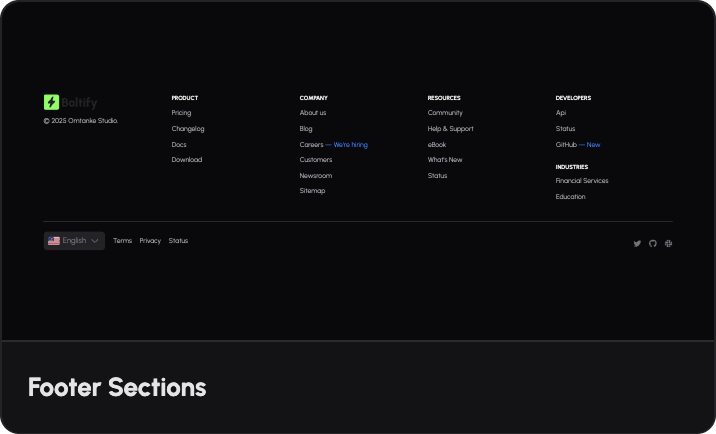
Task: Open the Pricing link under Product
Action: [181, 113]
